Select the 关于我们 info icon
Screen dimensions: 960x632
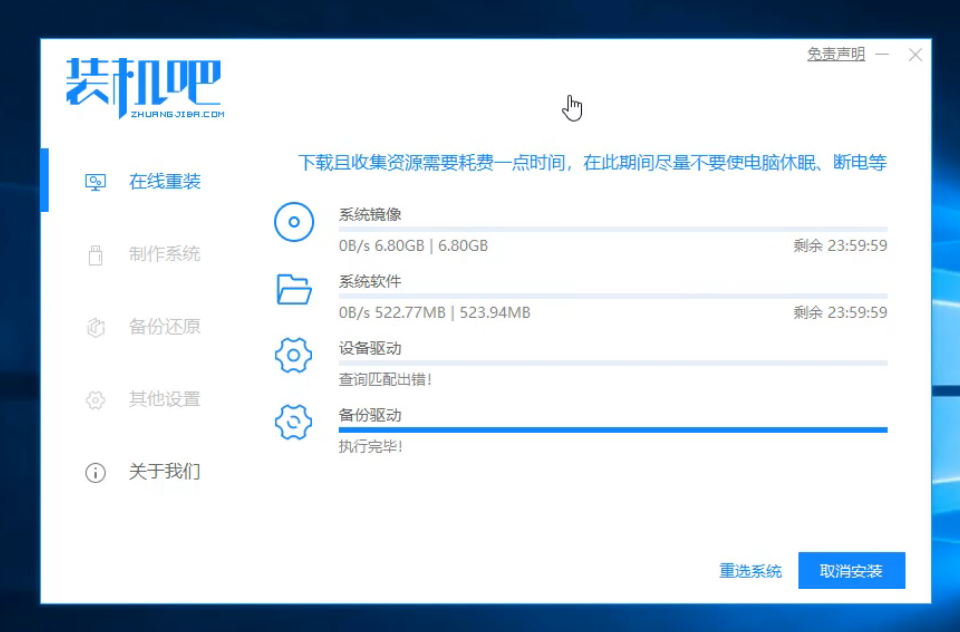(96, 472)
